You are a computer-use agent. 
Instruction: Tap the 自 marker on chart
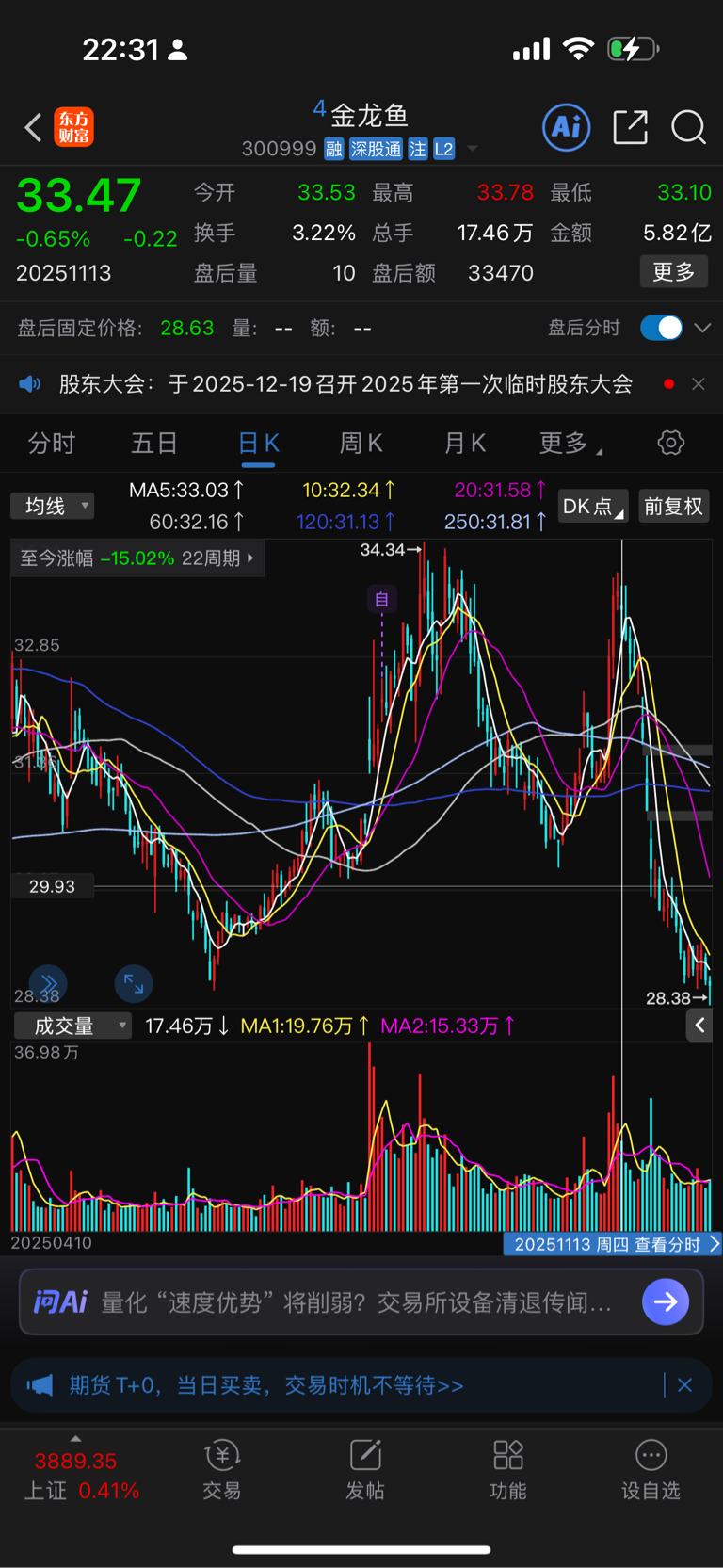(381, 599)
